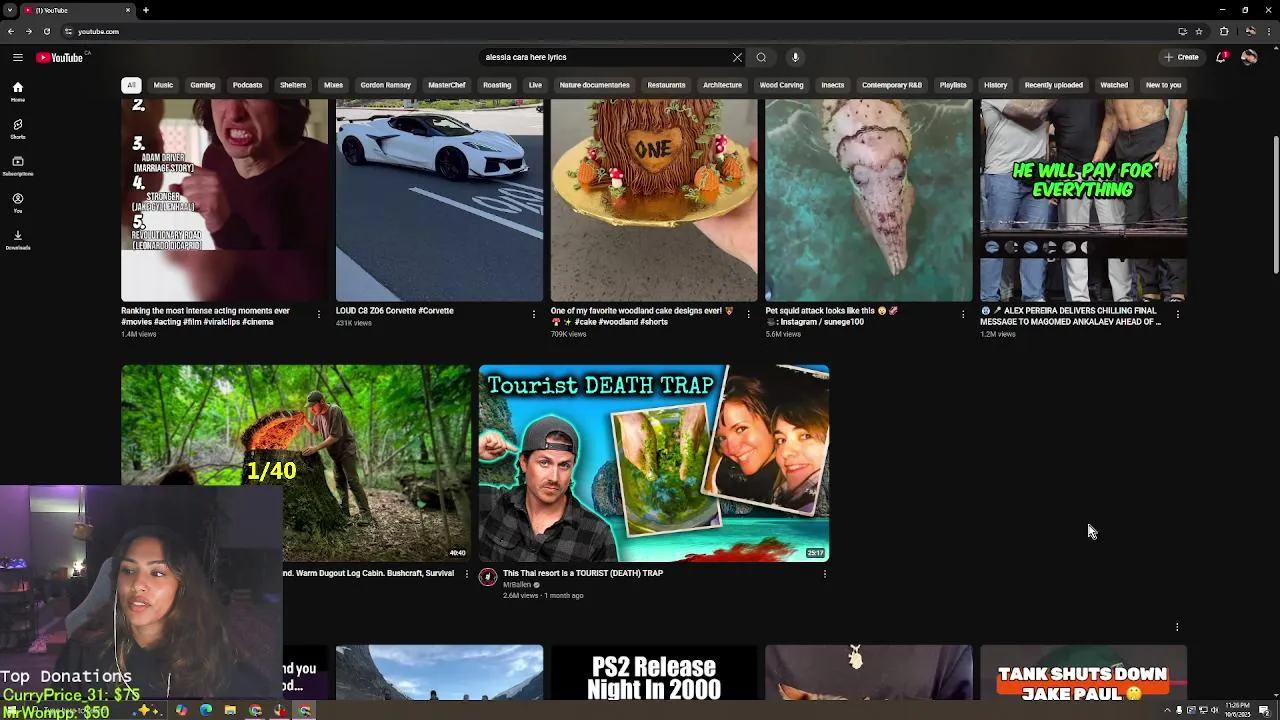Screen dimensions: 1280x720
Task: Open Windows notification center icon
Action: 1265,710
